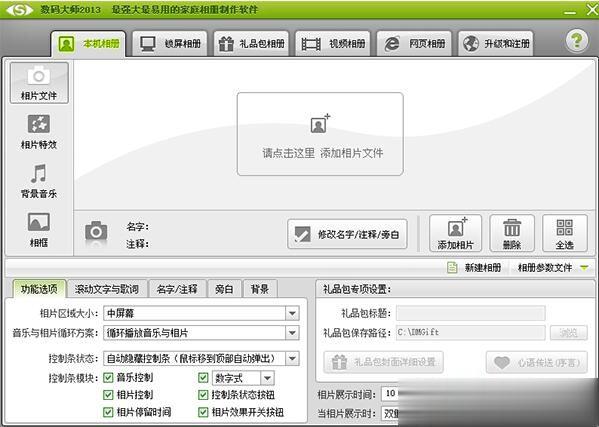This screenshot has height=427, width=599.
Task: Click the 删除 trash can button
Action: (x=512, y=233)
